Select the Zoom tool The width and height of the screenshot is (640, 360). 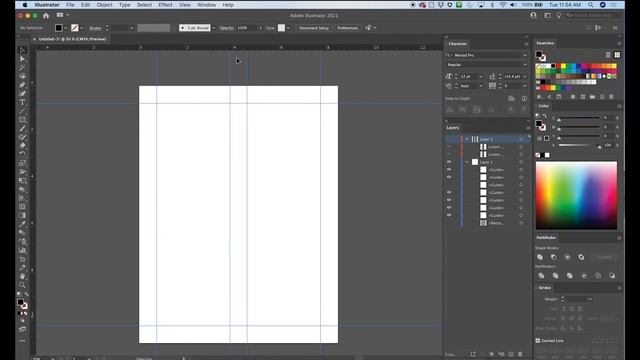(x=22, y=285)
